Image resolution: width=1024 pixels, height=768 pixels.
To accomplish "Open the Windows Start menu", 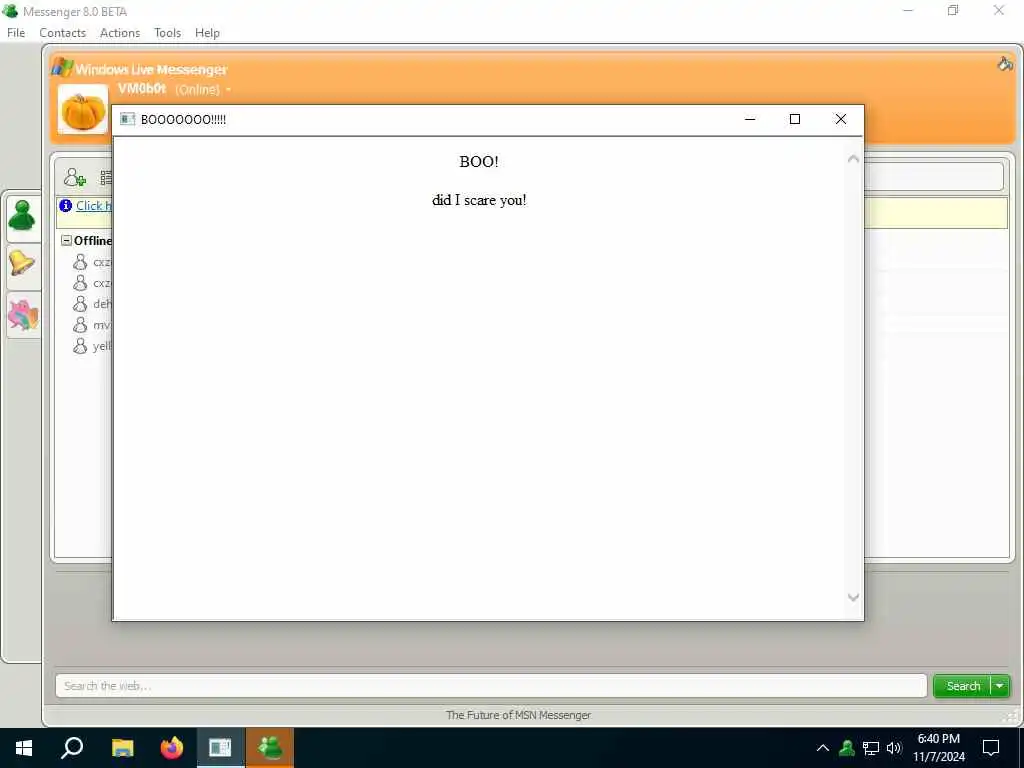I will [x=24, y=748].
